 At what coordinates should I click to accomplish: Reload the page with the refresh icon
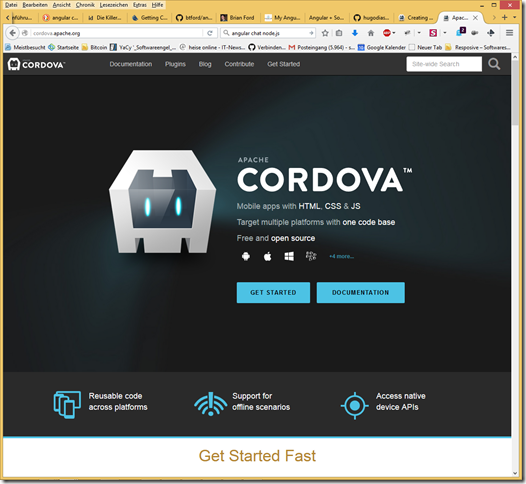coord(210,33)
